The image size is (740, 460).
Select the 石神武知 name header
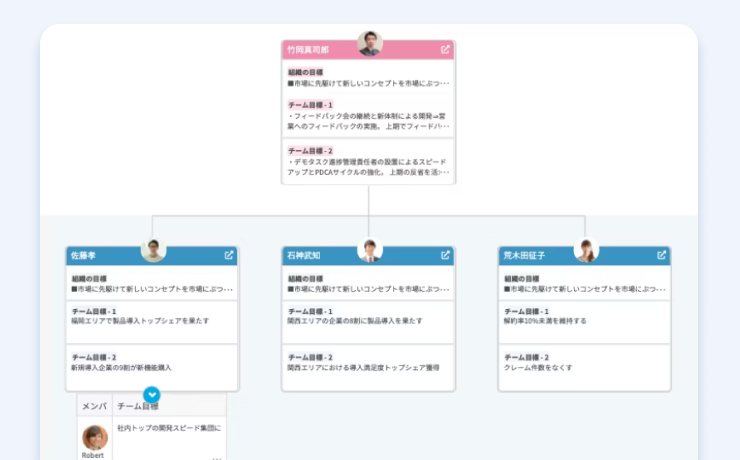(368, 256)
